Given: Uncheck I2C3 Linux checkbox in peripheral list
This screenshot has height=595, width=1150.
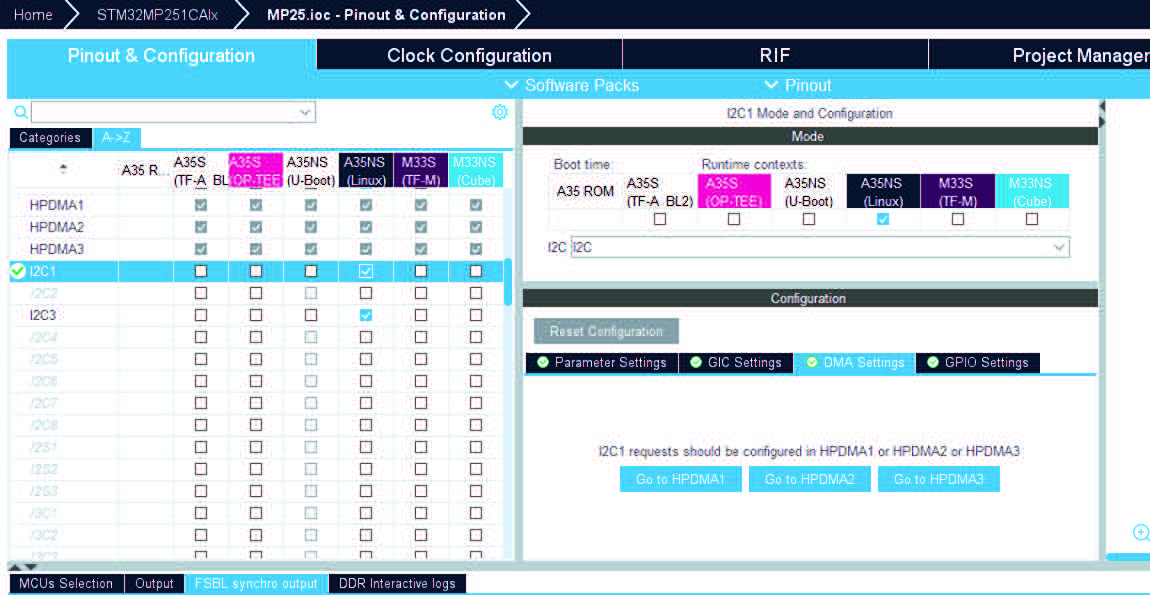Looking at the screenshot, I should (366, 315).
